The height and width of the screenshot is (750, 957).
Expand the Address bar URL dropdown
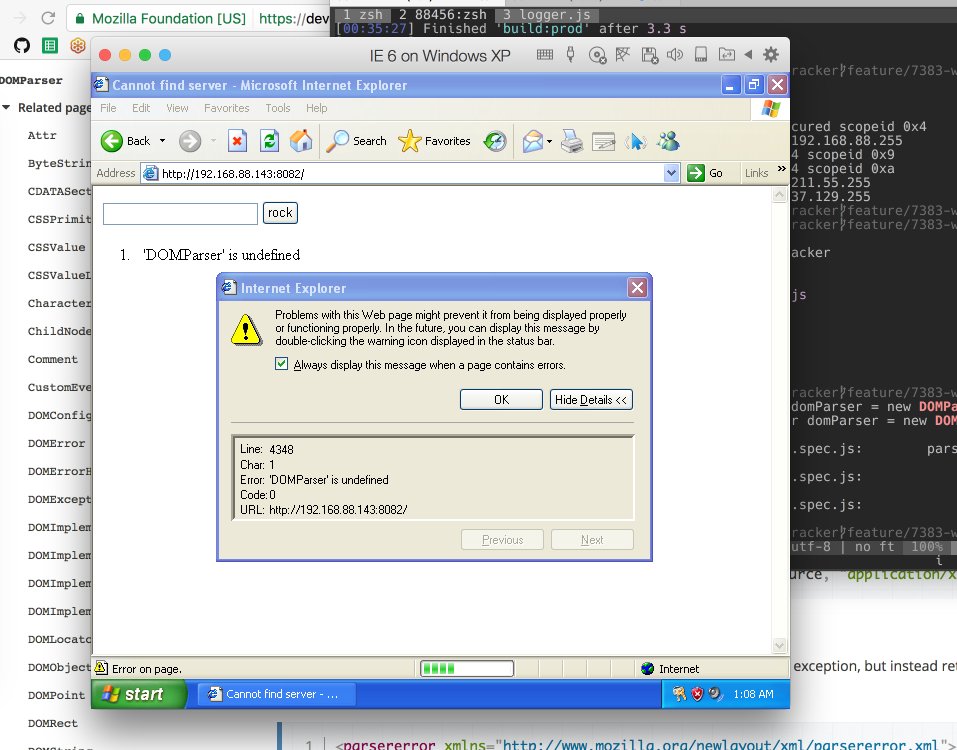671,173
